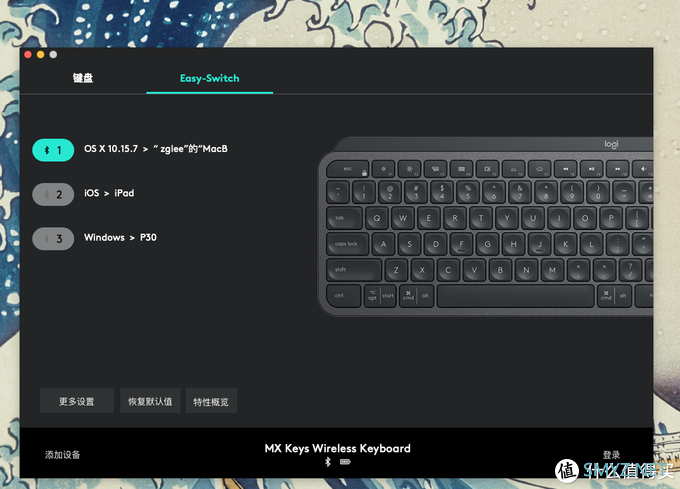Image resolution: width=680 pixels, height=489 pixels.
Task: Click the logi logo on keyboard image
Action: [611, 144]
